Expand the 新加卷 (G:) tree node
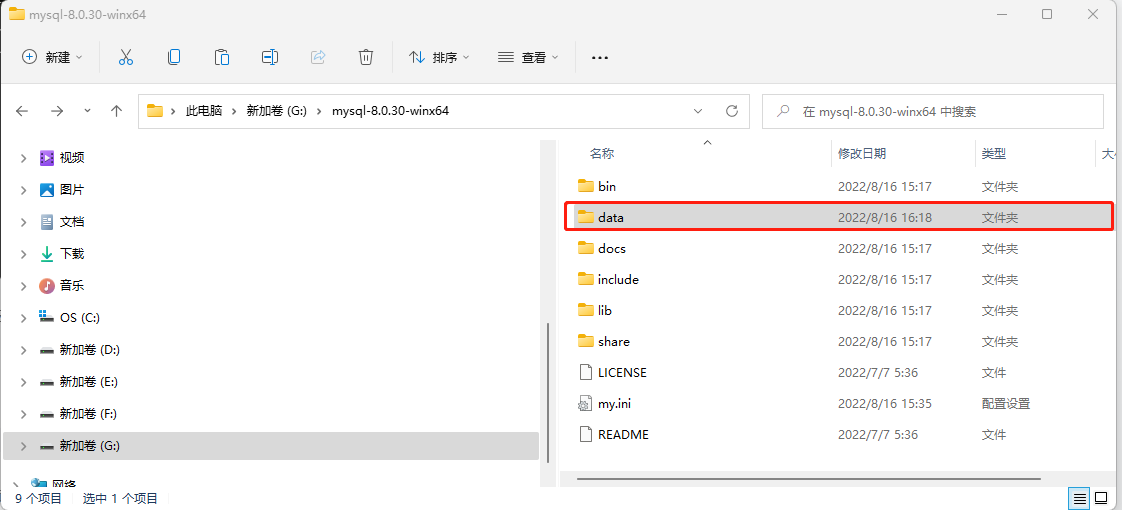Viewport: 1122px width, 510px height. point(24,446)
